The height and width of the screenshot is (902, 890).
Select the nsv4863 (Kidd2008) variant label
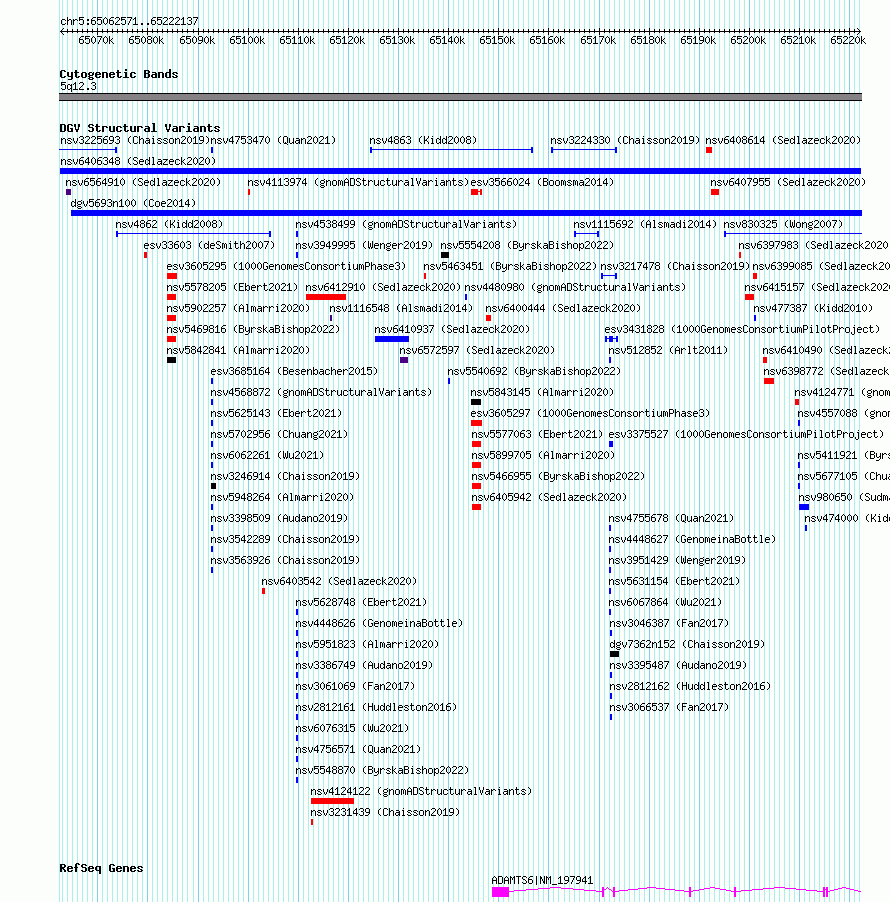click(423, 140)
